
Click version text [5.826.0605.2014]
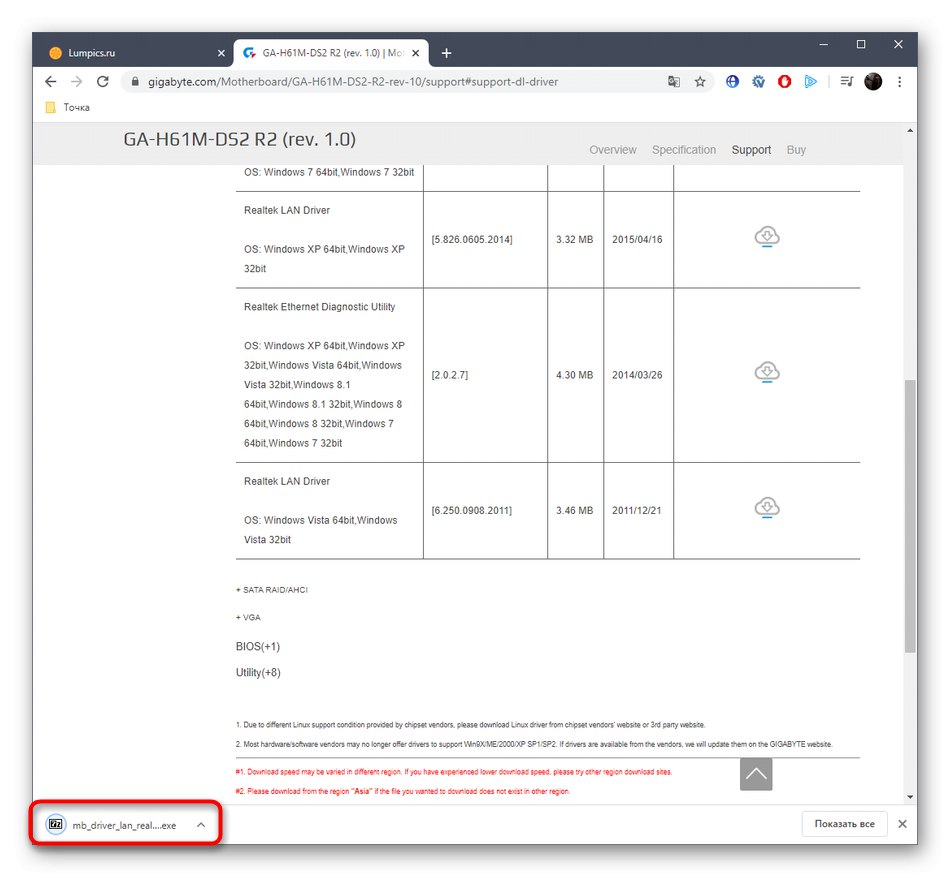tap(471, 240)
